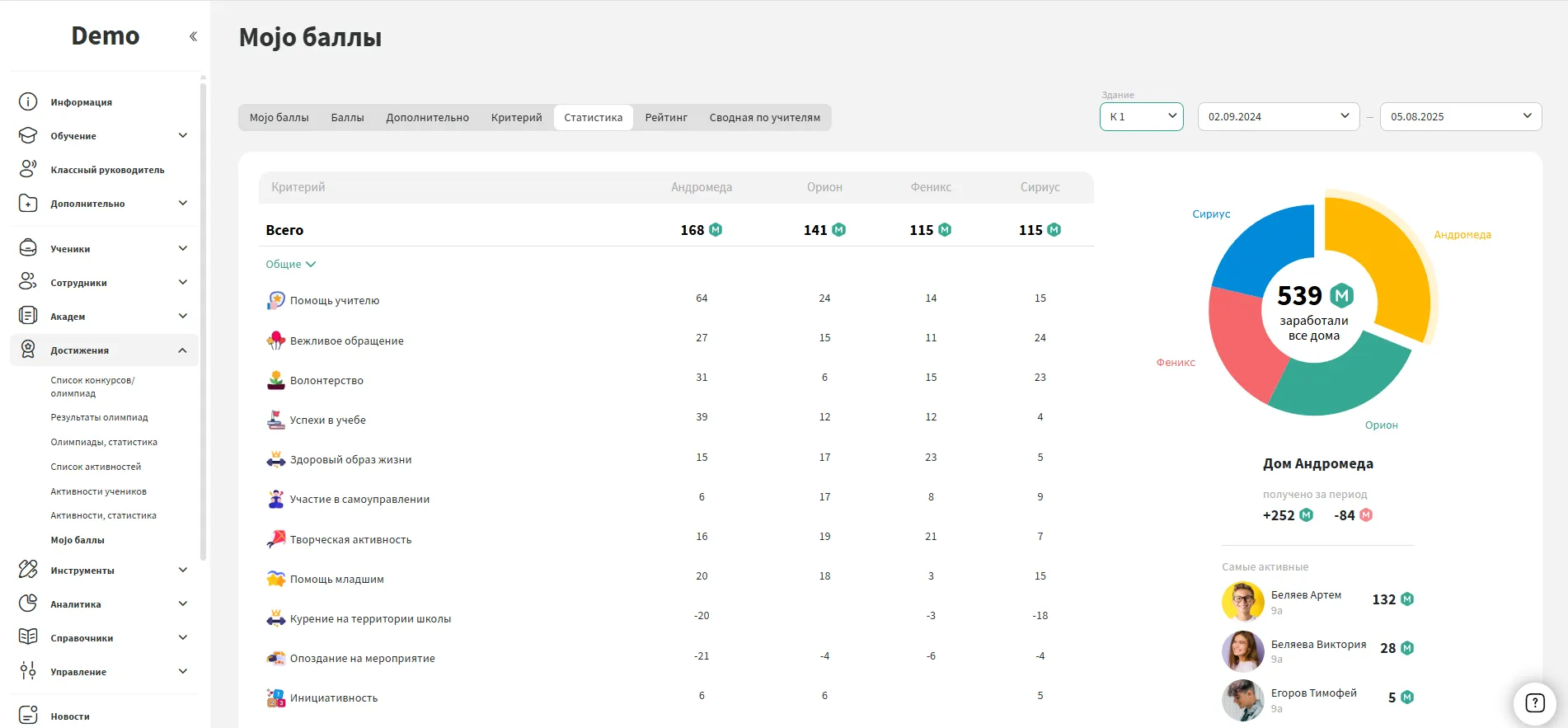Click the Помощь учителю criterion icon
The image size is (1568, 728).
pos(276,300)
